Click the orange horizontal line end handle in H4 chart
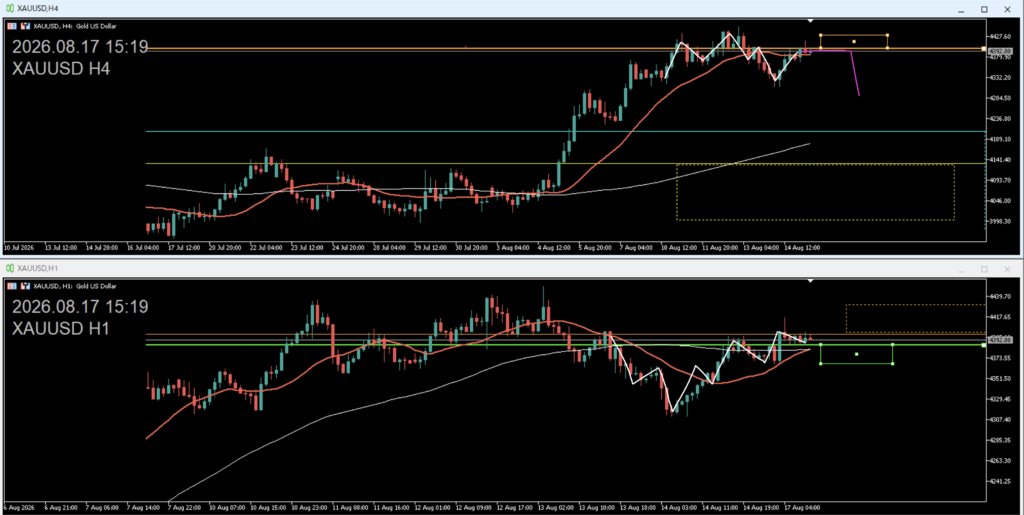Viewport: 1024px width, 515px height. [984, 48]
